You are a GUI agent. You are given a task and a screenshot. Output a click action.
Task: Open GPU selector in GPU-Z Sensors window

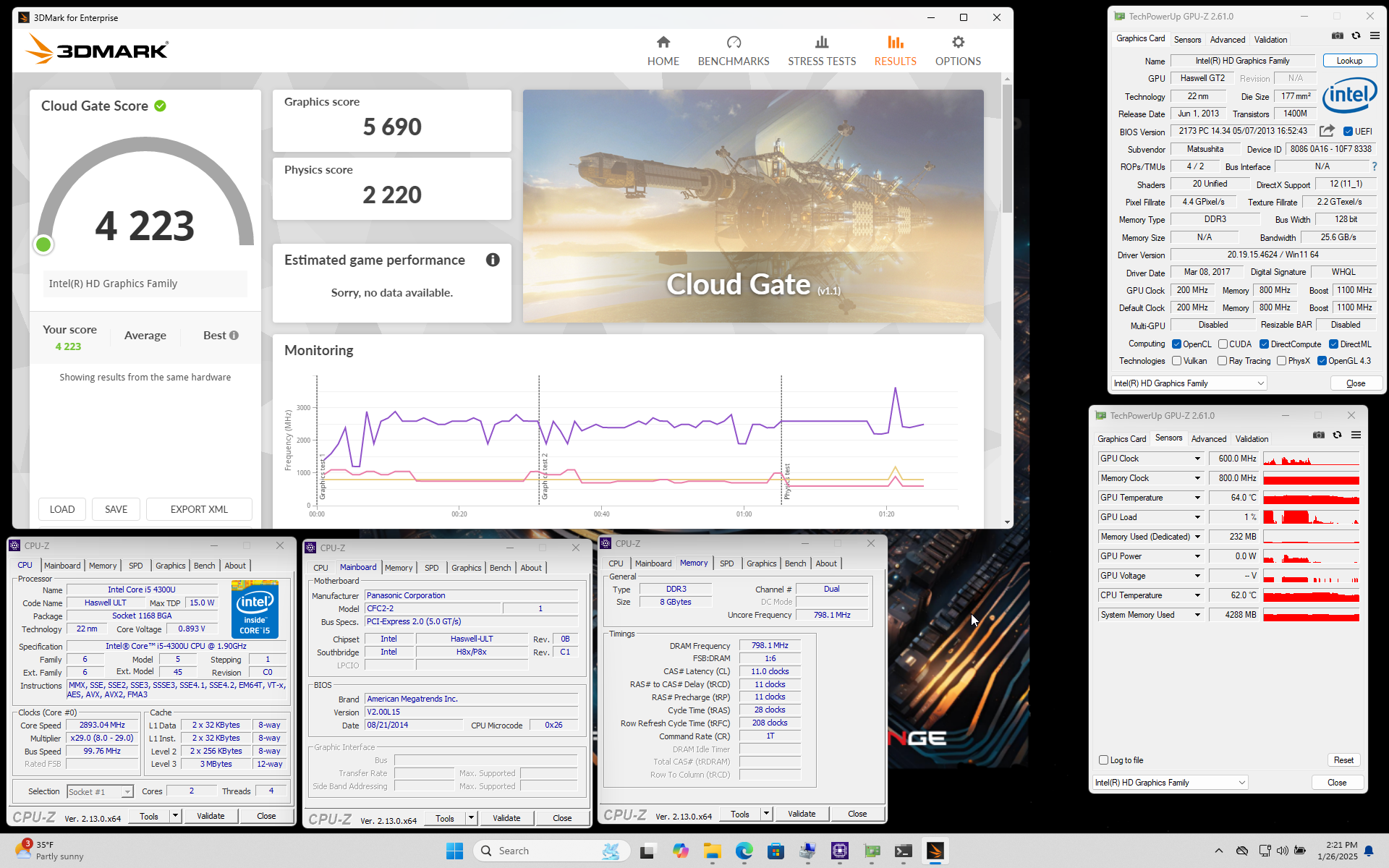[x=1170, y=783]
